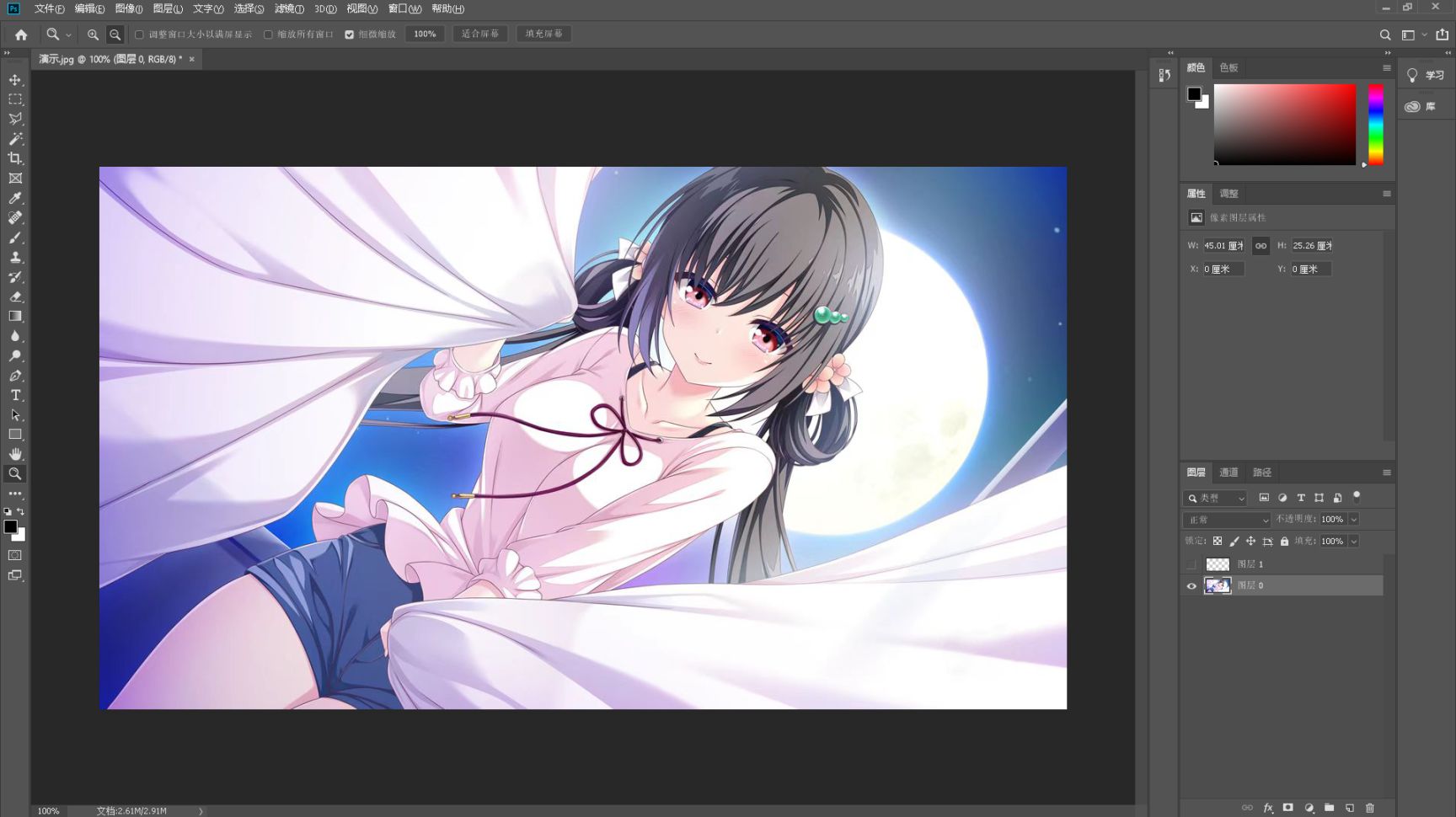The width and height of the screenshot is (1456, 817).
Task: Click the 适合屏幕 button
Action: coord(480,34)
